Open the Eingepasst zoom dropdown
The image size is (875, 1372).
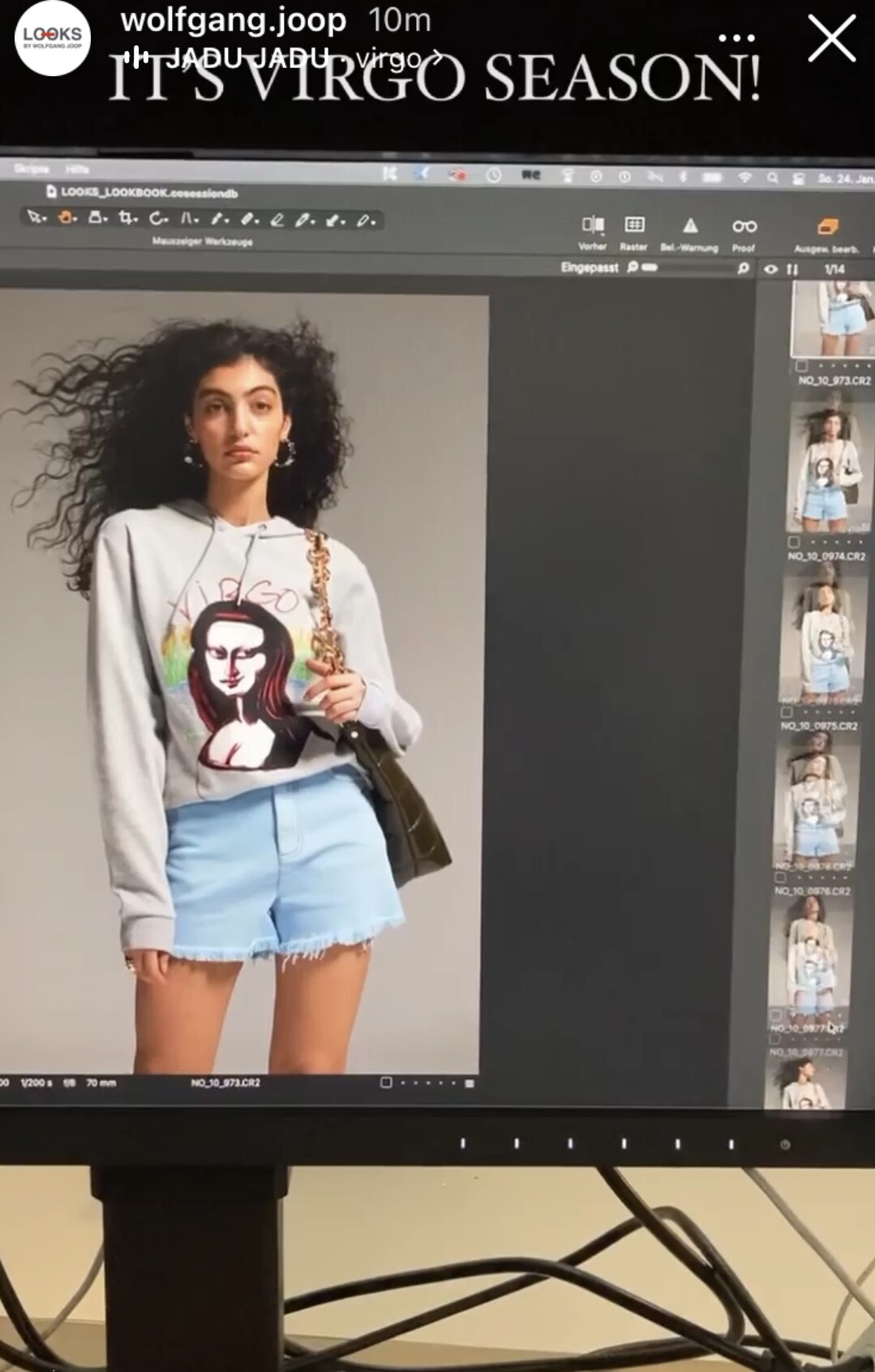590,267
